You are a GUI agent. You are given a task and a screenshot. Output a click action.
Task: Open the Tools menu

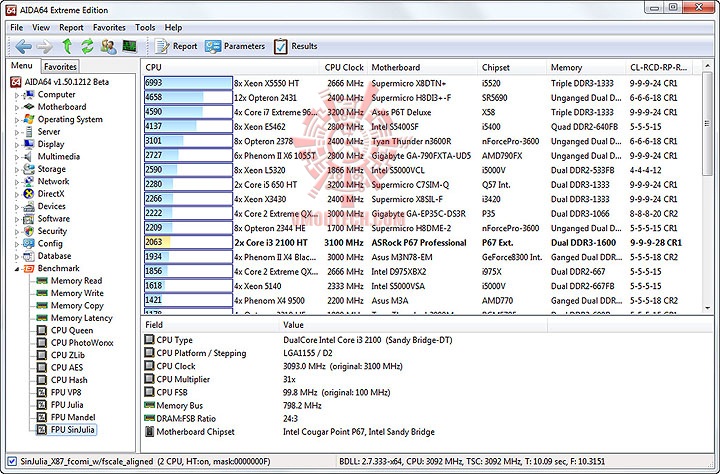click(145, 28)
